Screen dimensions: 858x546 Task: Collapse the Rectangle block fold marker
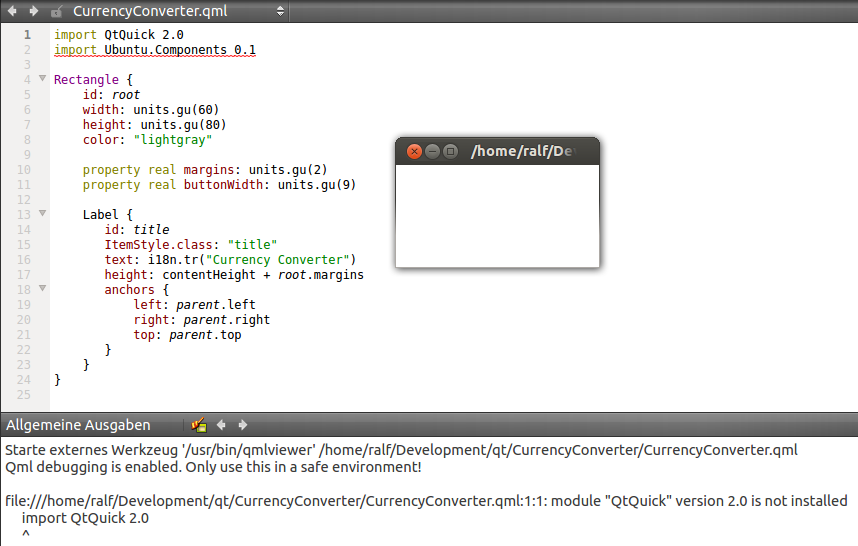[x=42, y=78]
